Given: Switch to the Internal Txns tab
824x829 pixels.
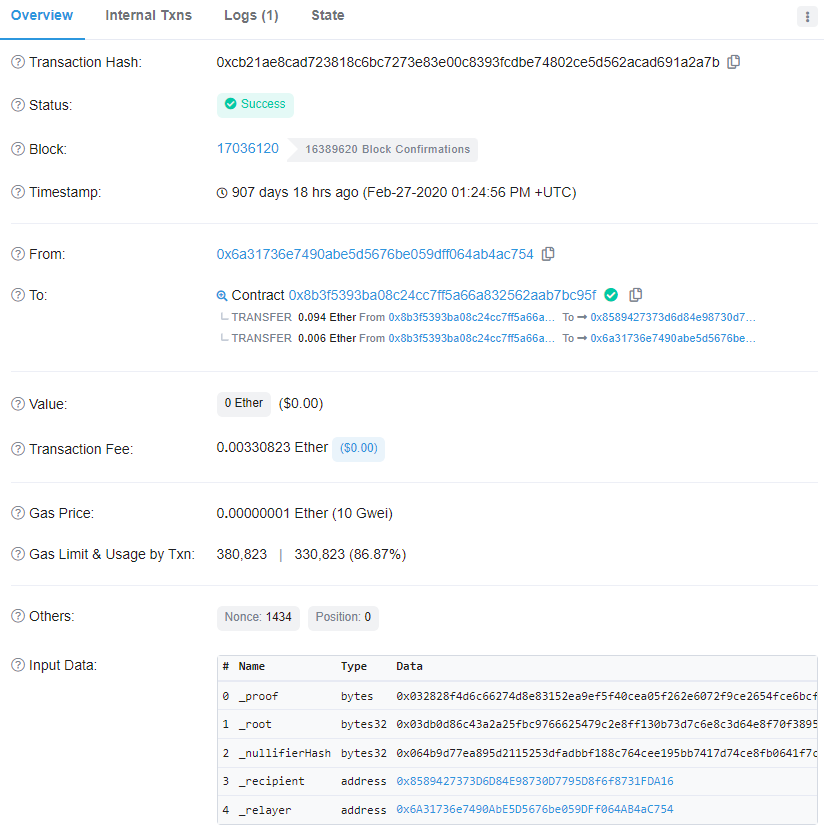Looking at the screenshot, I should pos(148,15).
